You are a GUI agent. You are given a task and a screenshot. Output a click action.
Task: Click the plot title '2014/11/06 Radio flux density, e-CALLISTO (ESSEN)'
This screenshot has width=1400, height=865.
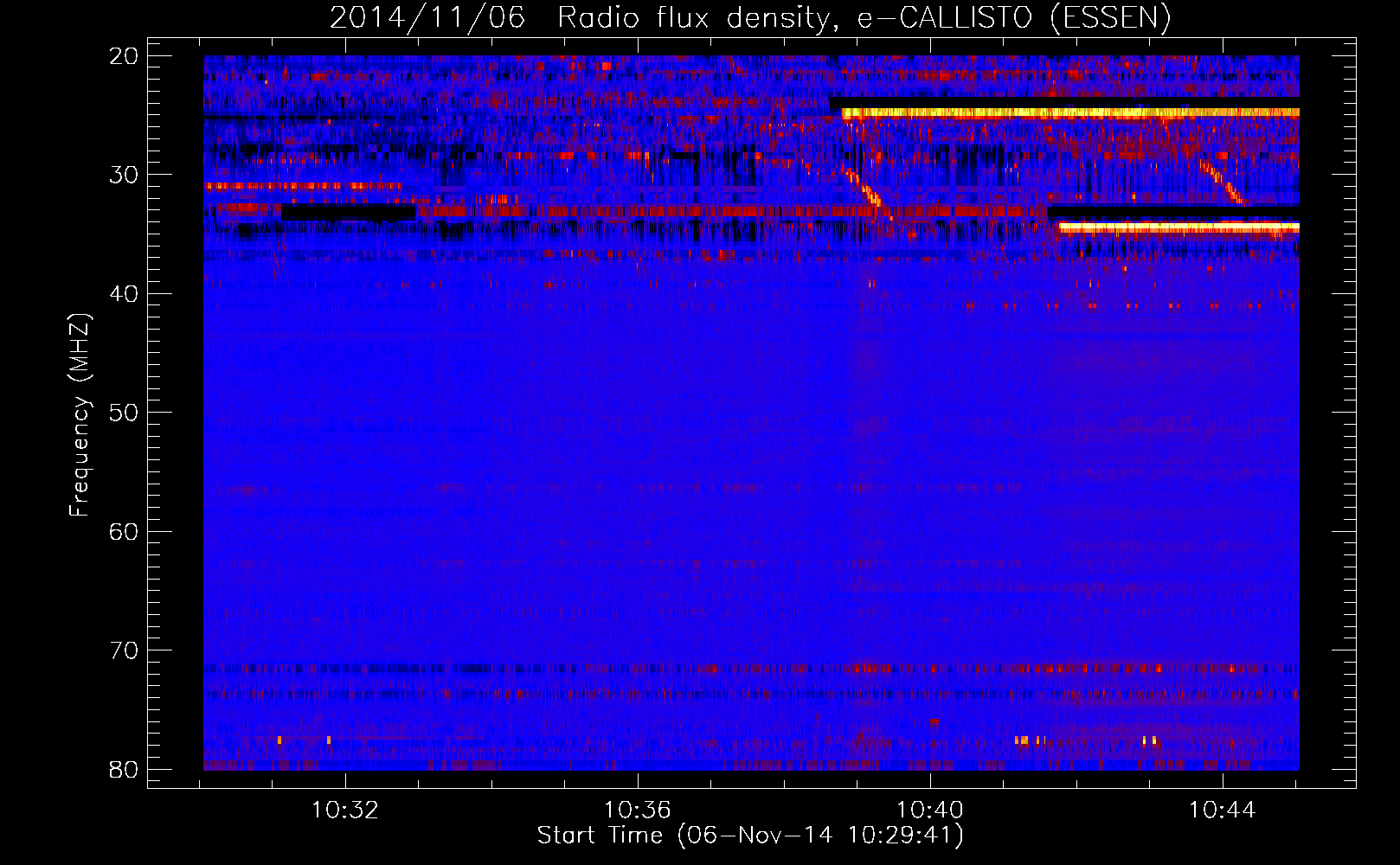pyautogui.click(x=750, y=17)
